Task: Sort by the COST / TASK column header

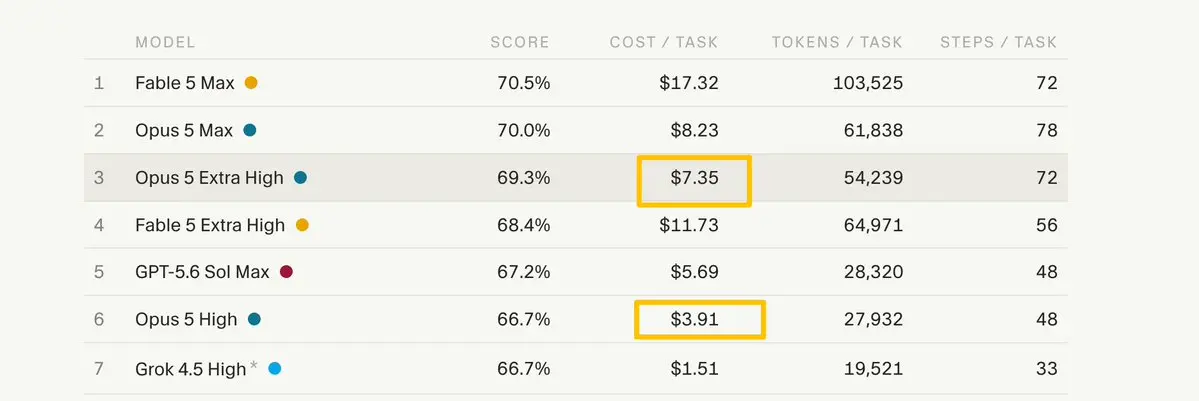Action: pos(664,42)
